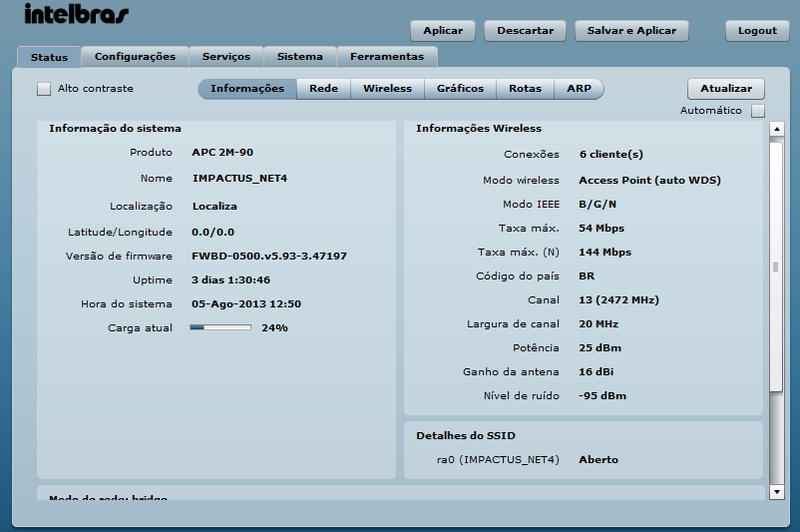This screenshot has width=800, height=532.
Task: Click the B/G/N IEEE mode value
Action: pyautogui.click(x=597, y=205)
